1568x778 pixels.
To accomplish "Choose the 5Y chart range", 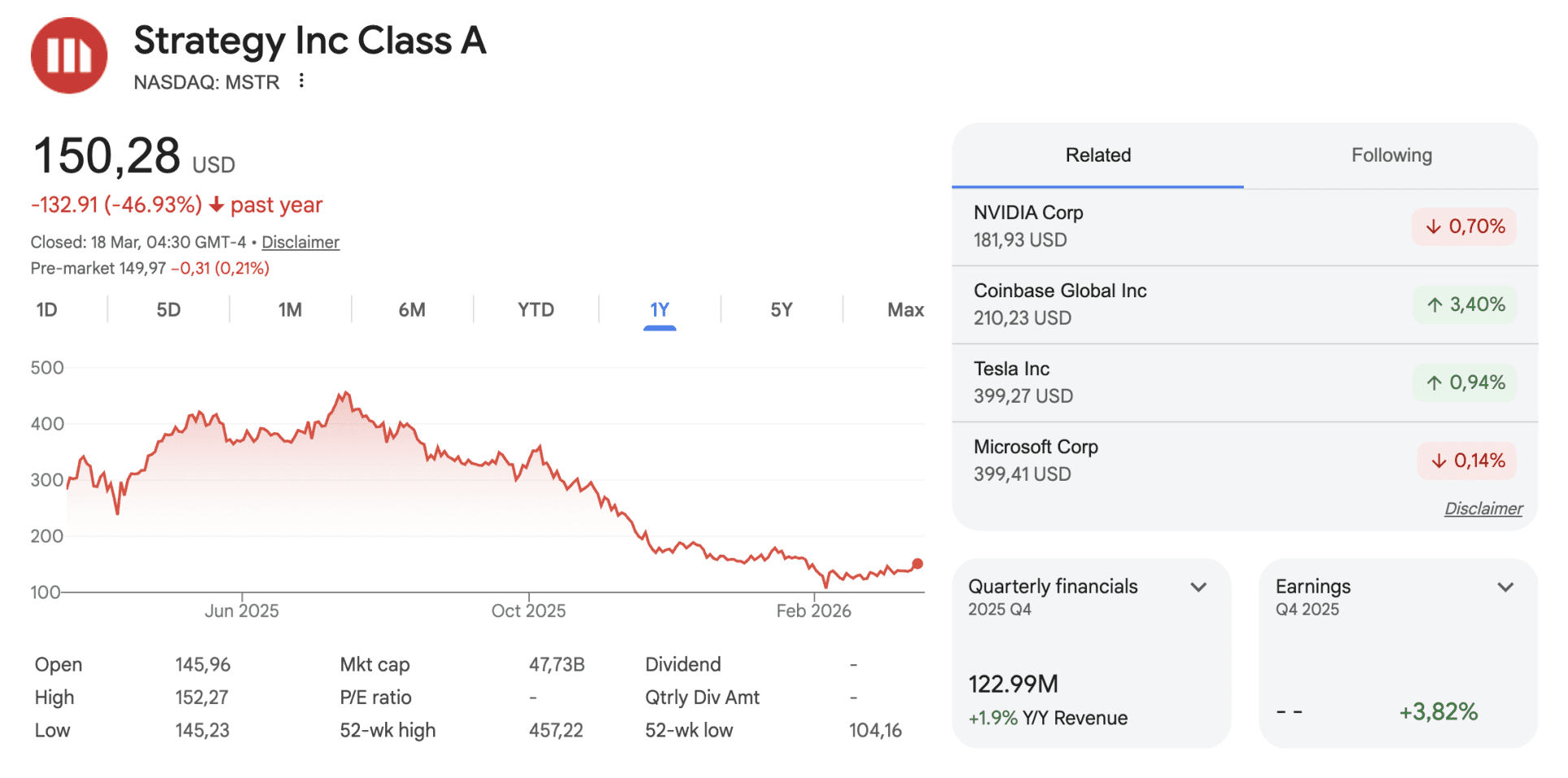I will [x=781, y=310].
